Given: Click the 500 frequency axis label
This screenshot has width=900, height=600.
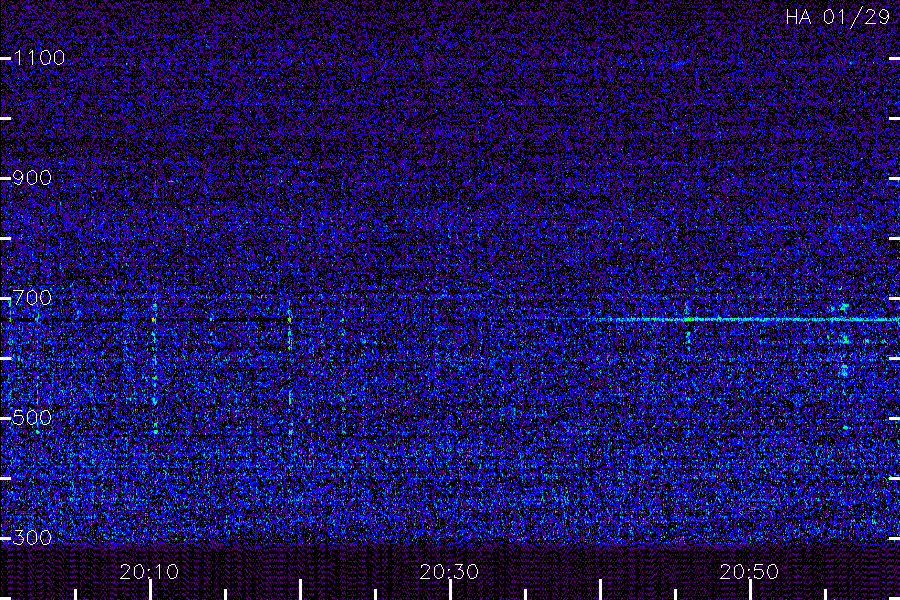Looking at the screenshot, I should 32,417.
